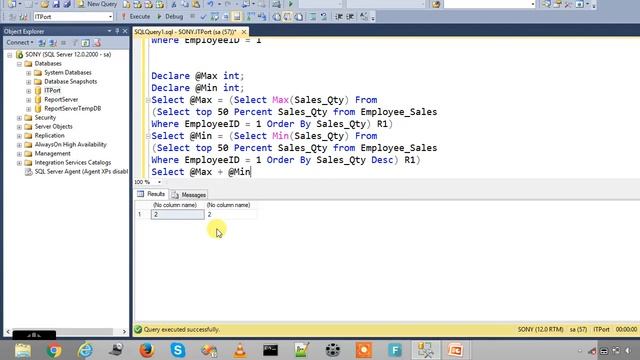The image size is (640, 360).
Task: Toggle auto-hide pin on Object Explorer
Action: [117, 31]
